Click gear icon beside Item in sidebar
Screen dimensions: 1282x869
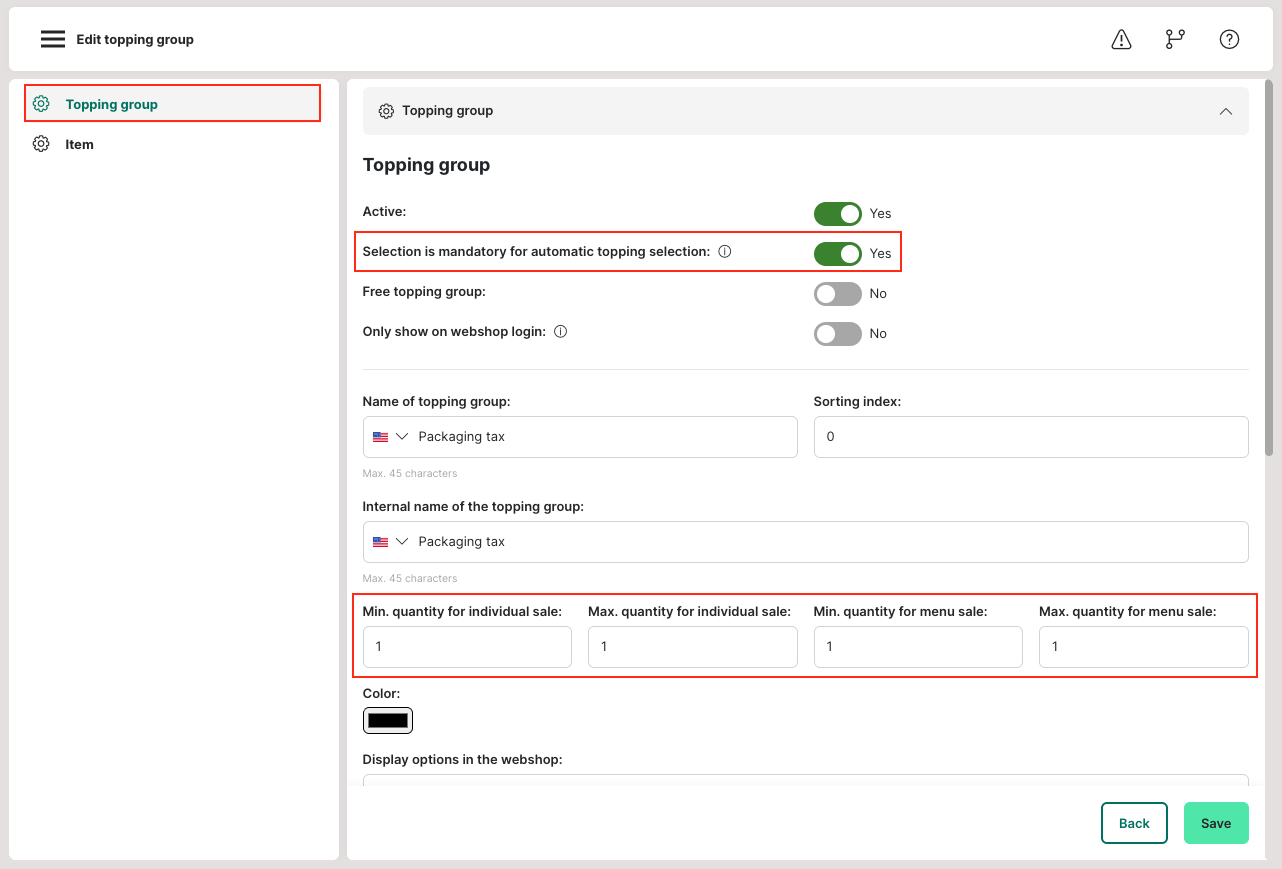(x=41, y=144)
